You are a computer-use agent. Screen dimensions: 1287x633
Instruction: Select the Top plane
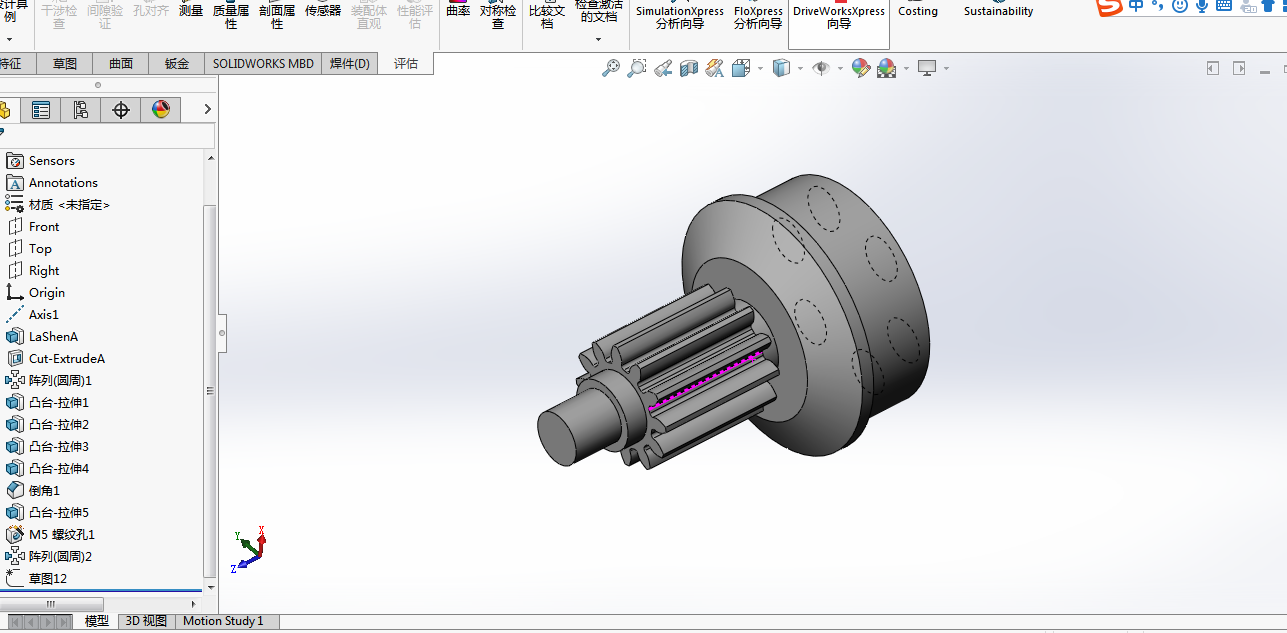(x=39, y=249)
